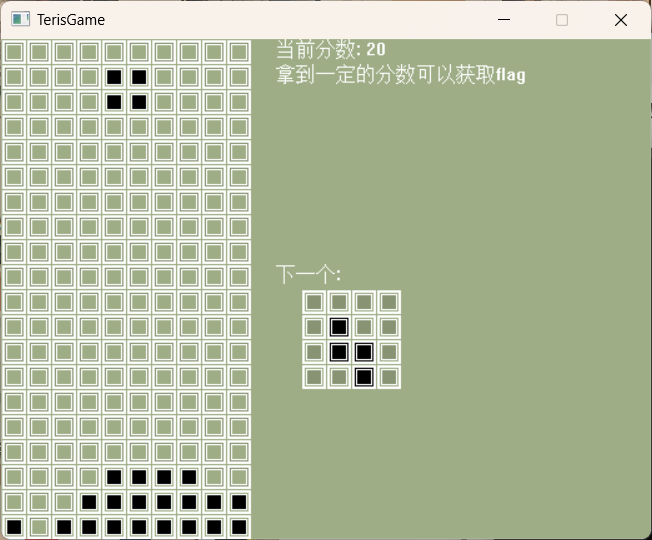
Task: Click the black block in board's bottom-right corner
Action: (239, 527)
